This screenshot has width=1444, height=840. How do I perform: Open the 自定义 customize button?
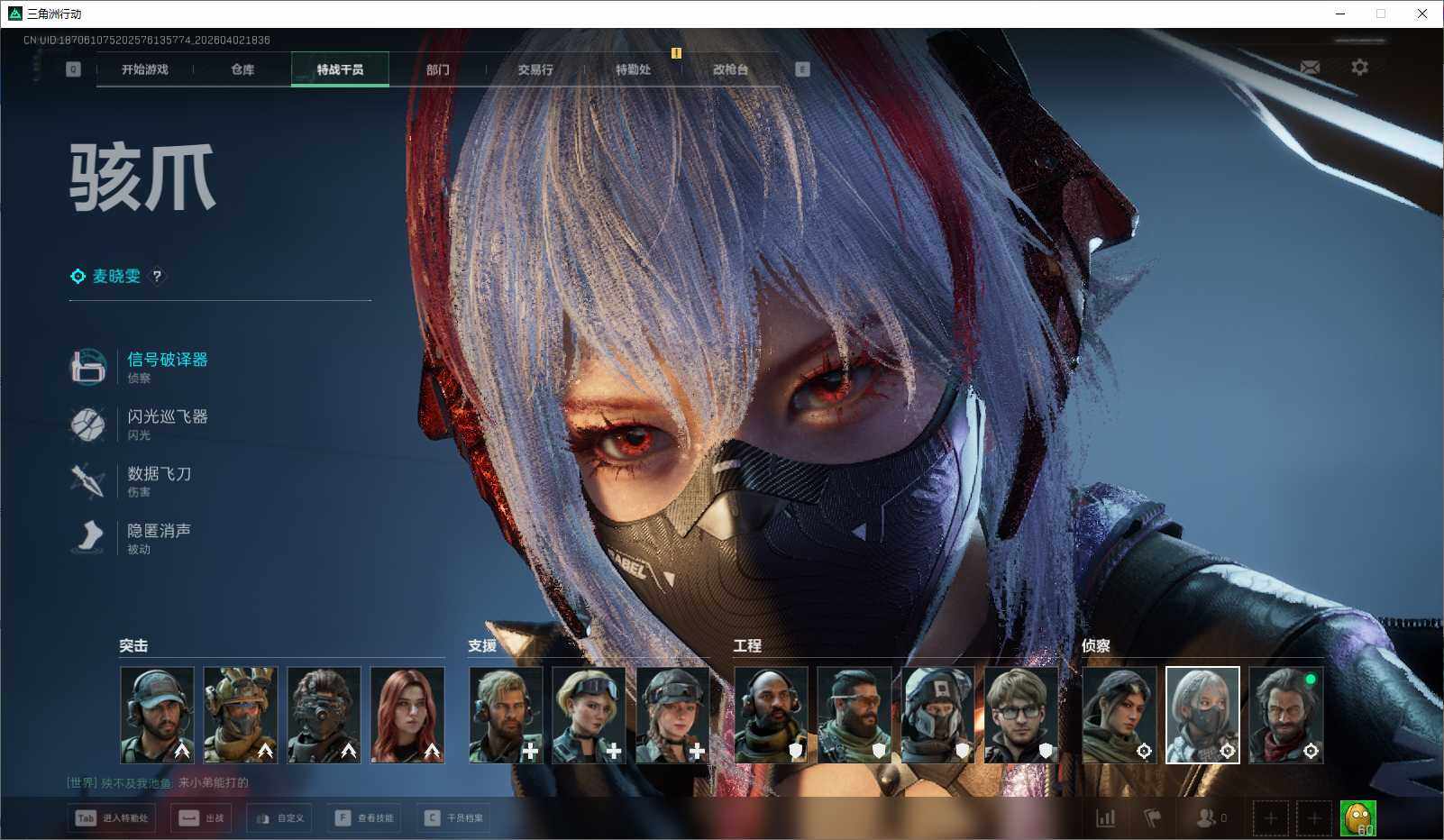279,818
